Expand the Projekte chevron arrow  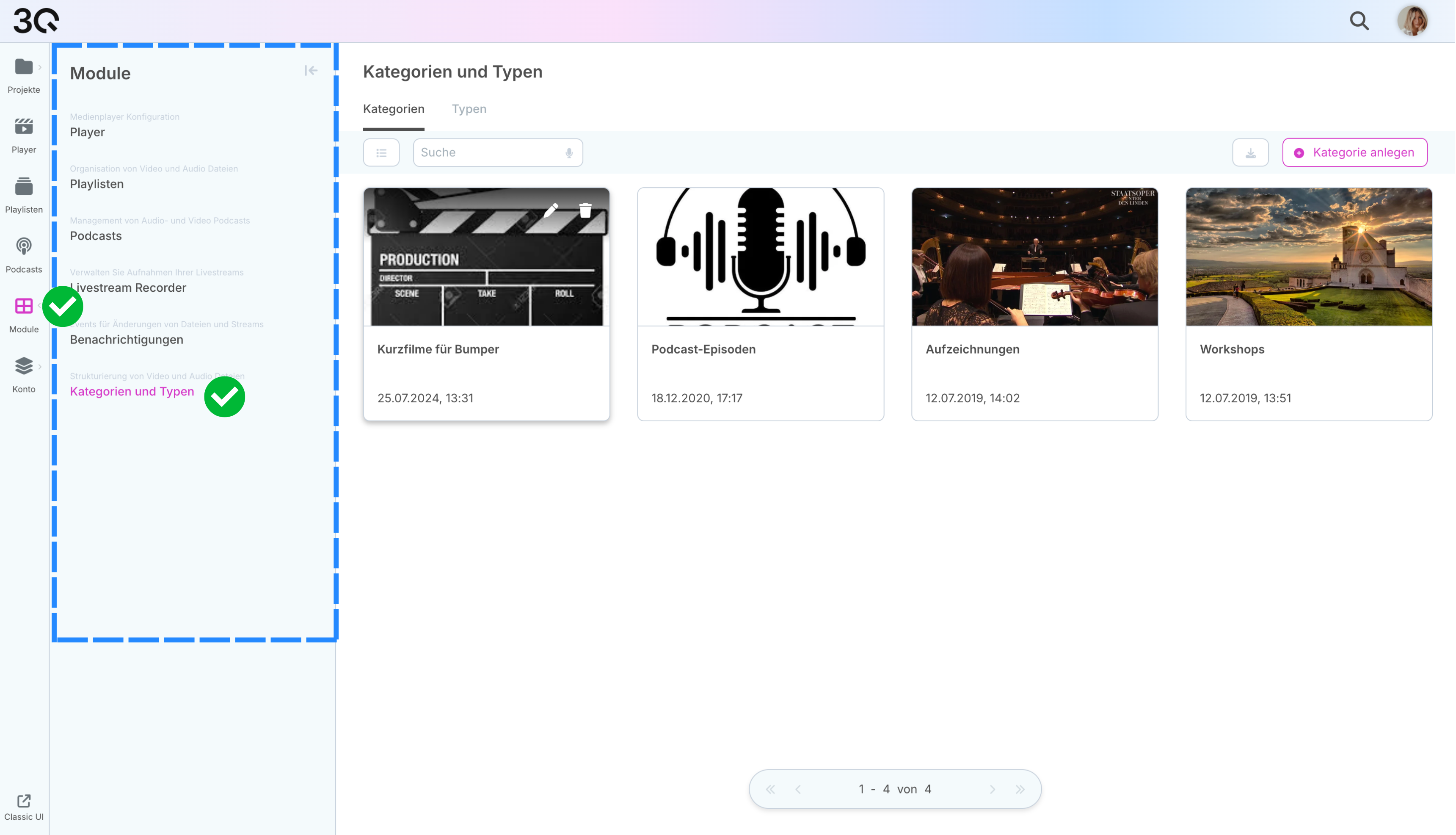39,67
